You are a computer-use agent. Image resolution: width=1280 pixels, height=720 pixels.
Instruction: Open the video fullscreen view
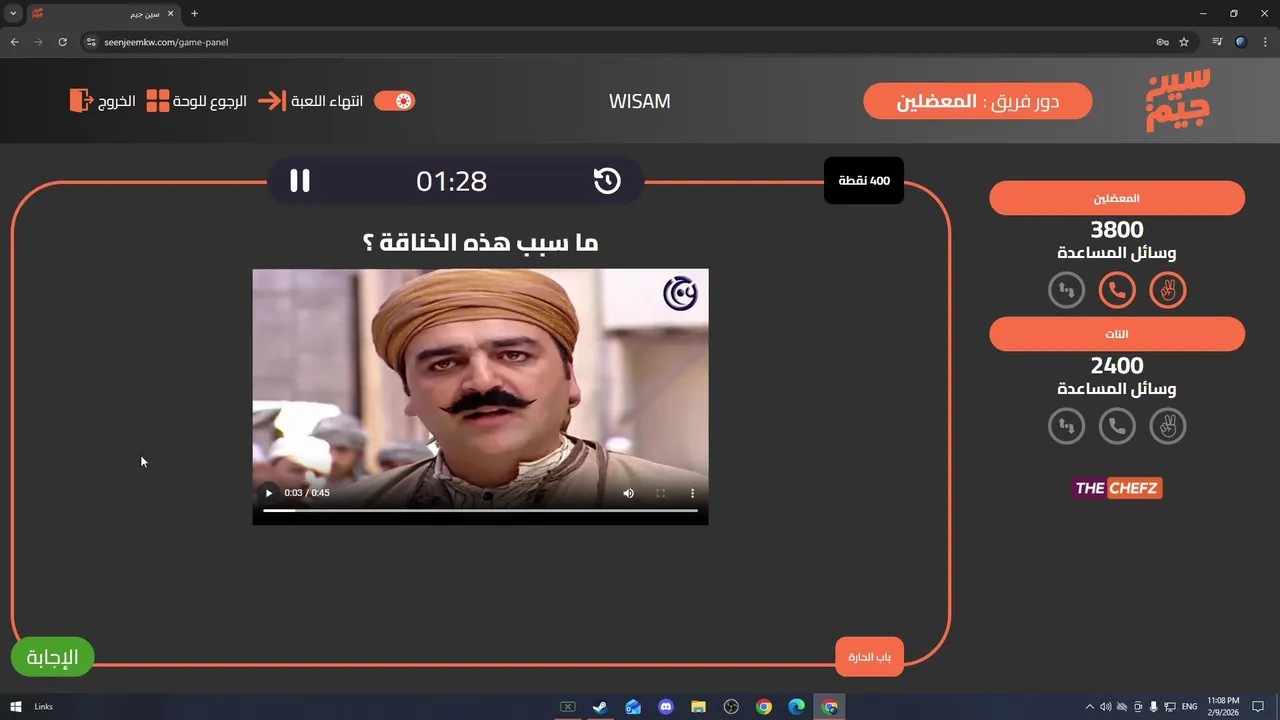(x=660, y=493)
